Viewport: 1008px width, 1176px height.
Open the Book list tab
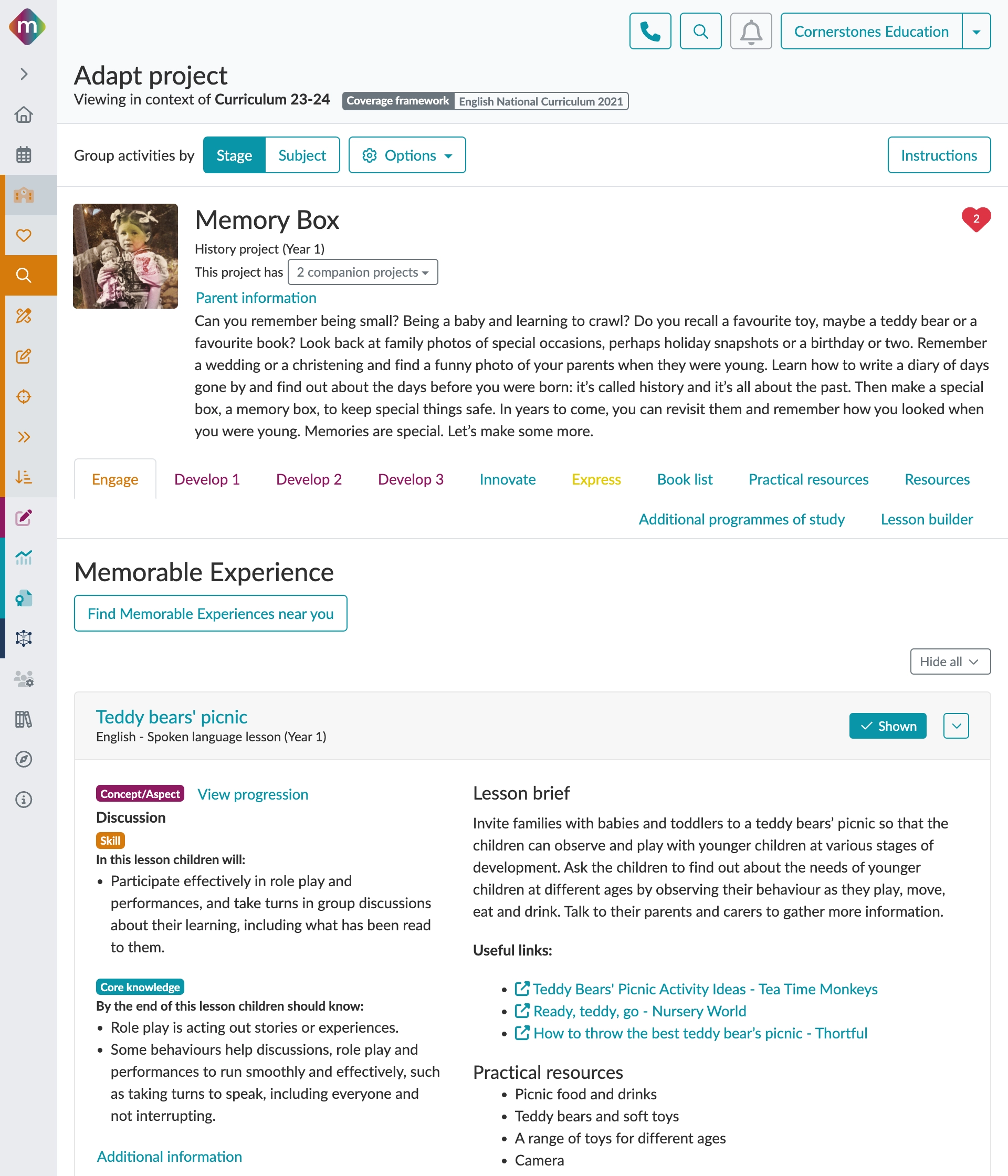[x=685, y=480]
